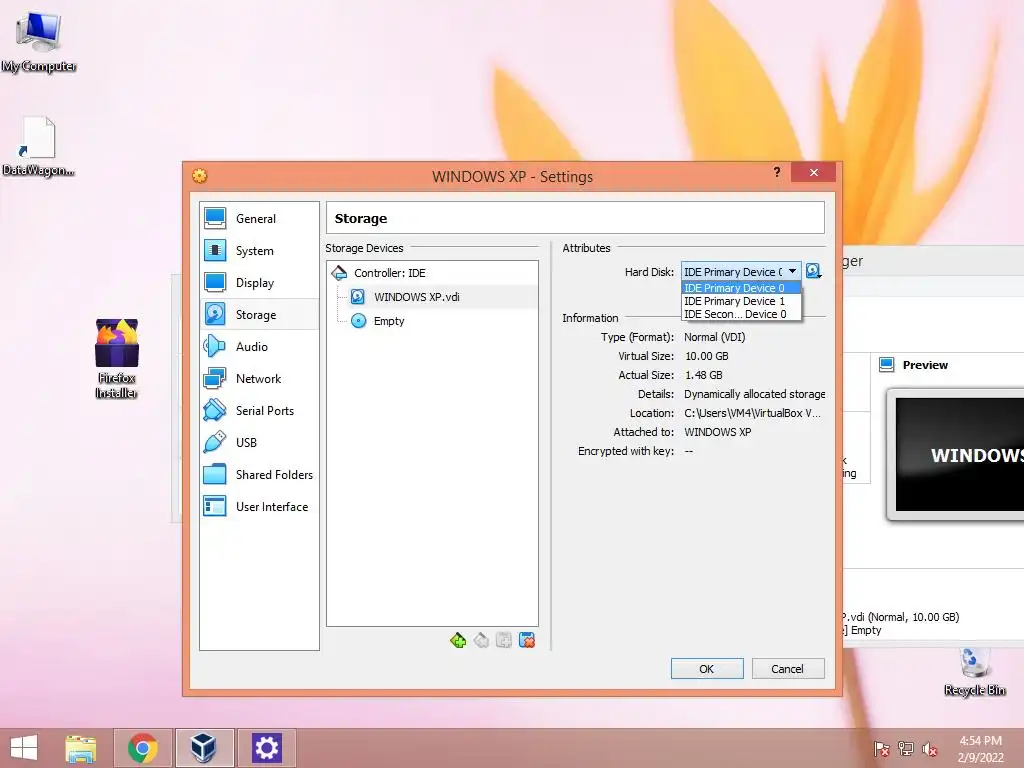
Task: Click the IDE controller icon
Action: pyautogui.click(x=339, y=273)
